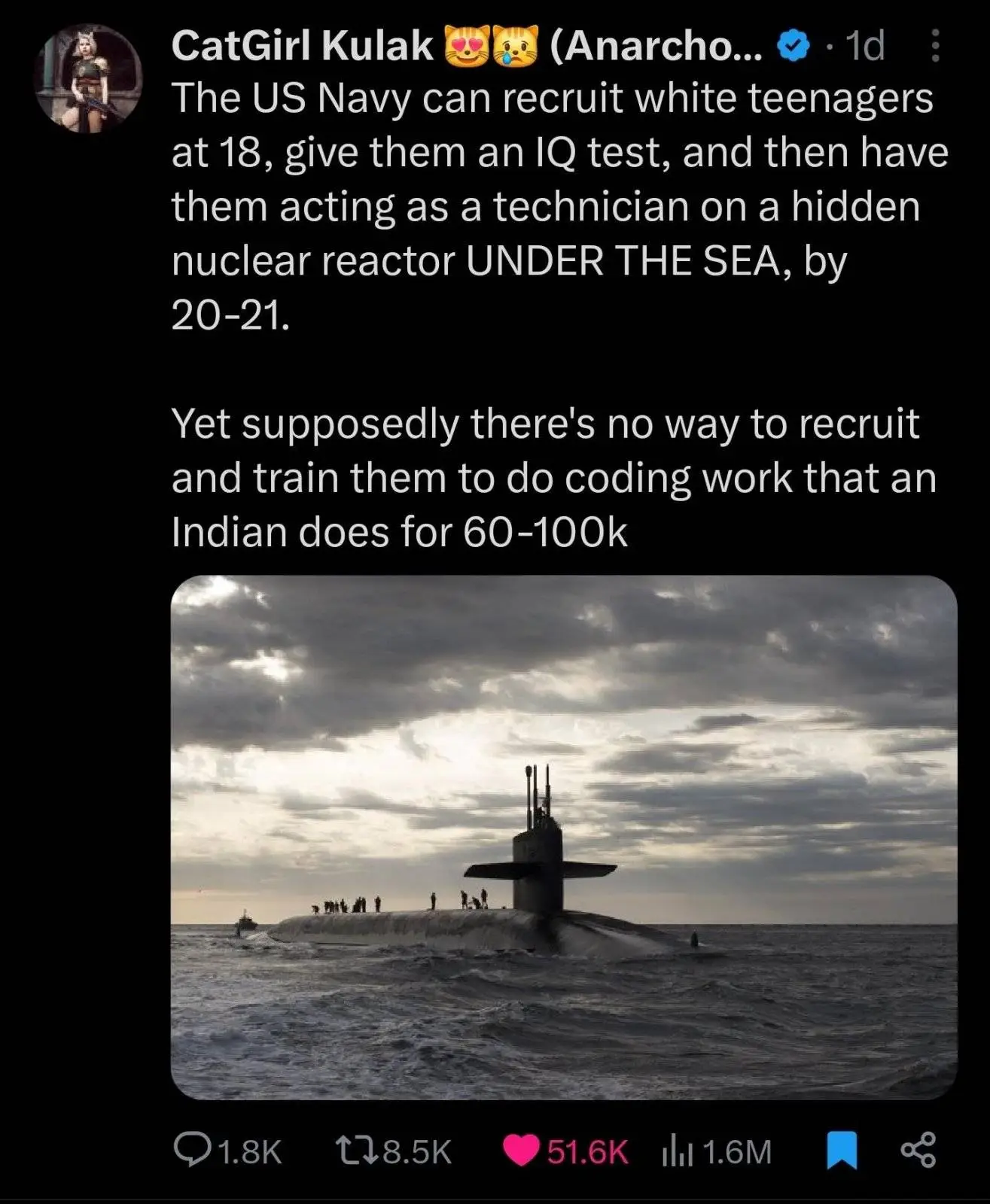Open tweet text starting 'The US Navy'

pyautogui.click(x=559, y=205)
